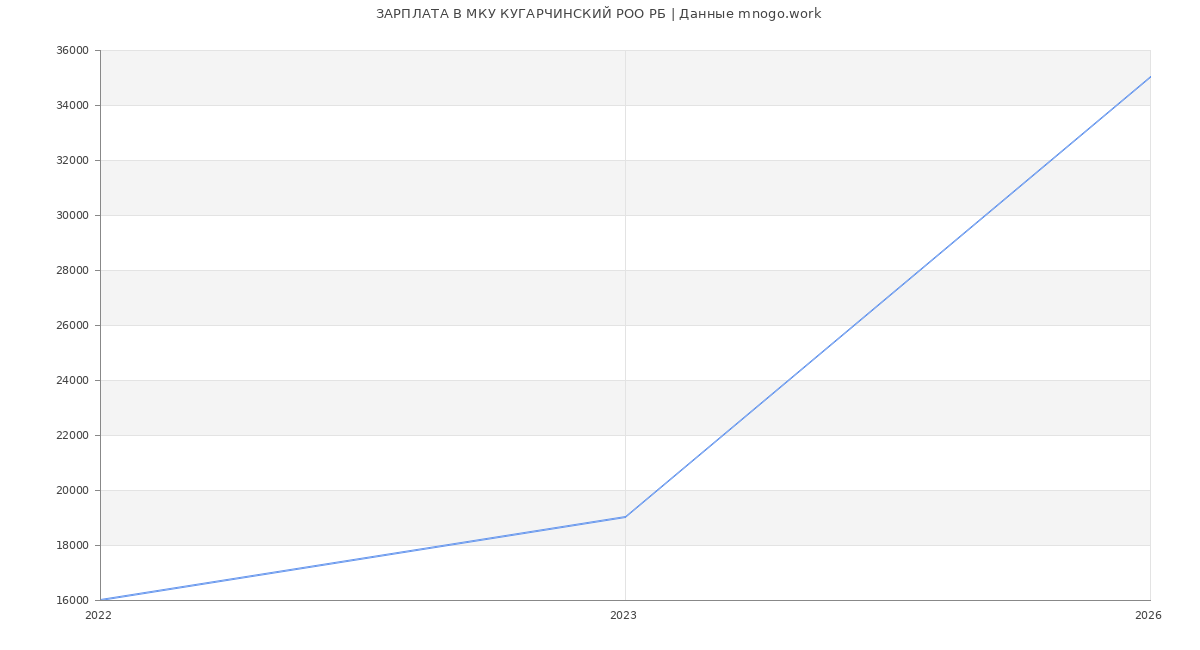
Task: Select the 18000 y-axis label
Action: [x=74, y=546]
